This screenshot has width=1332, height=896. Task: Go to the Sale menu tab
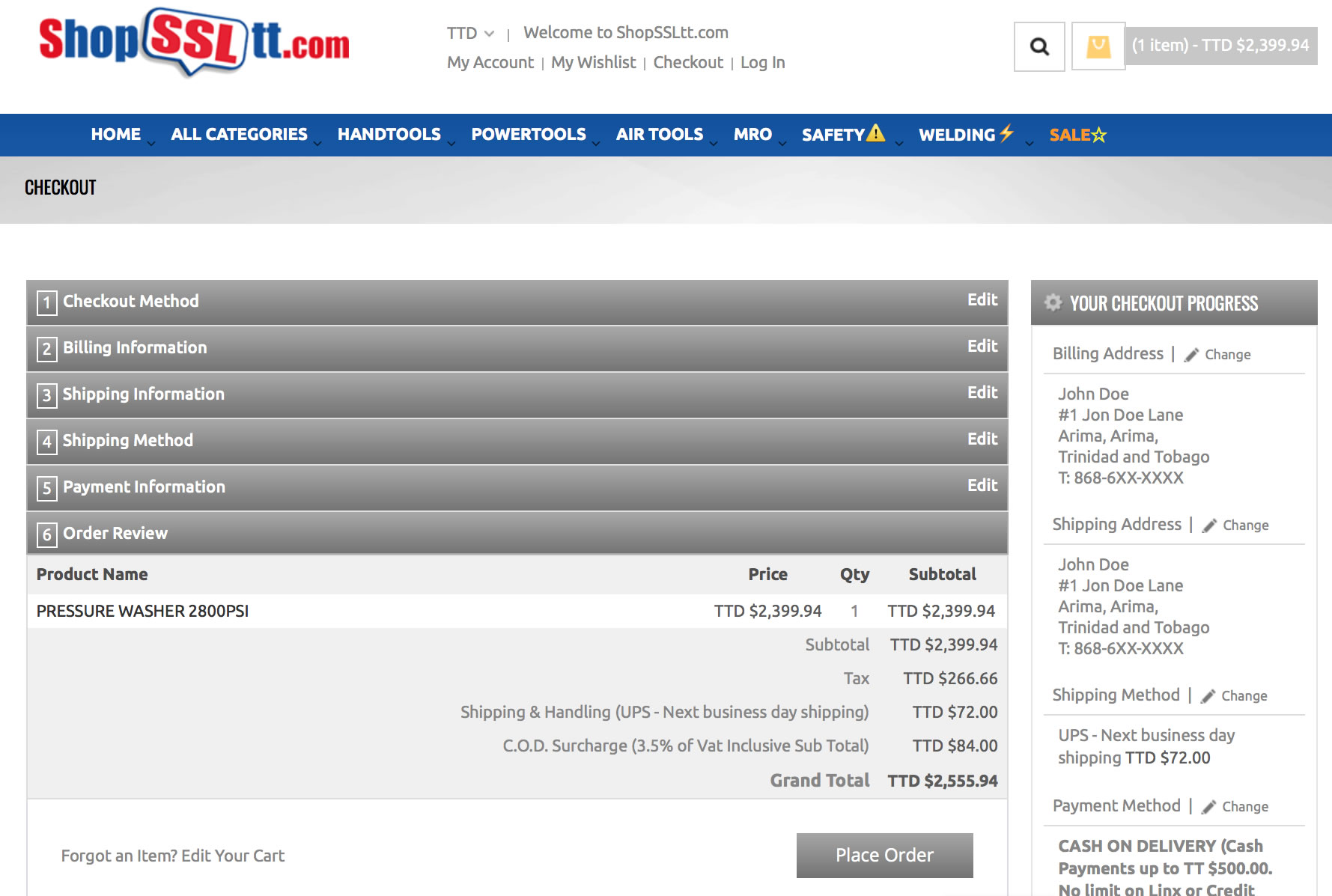tap(1077, 135)
